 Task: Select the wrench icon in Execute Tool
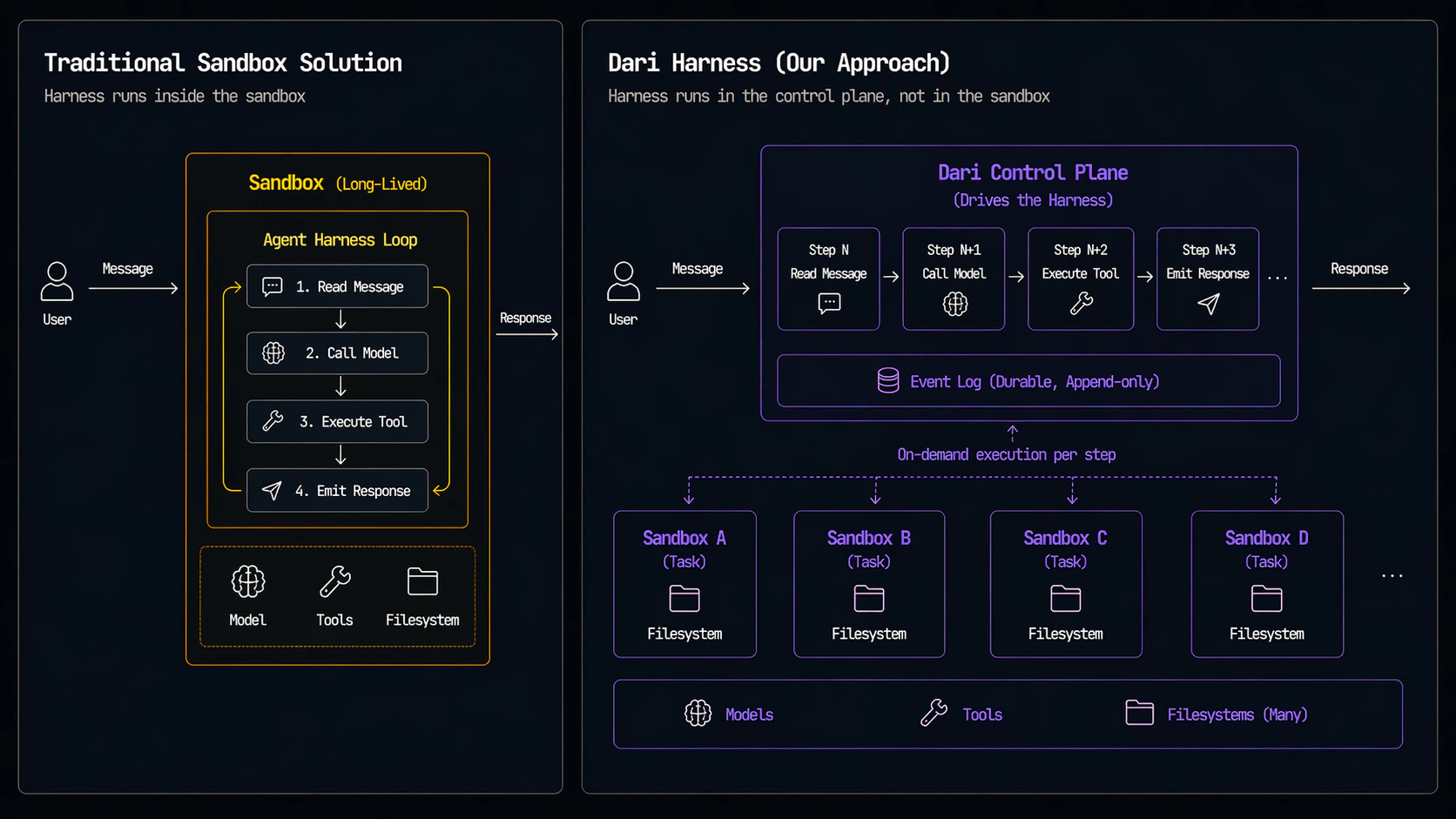(x=271, y=421)
